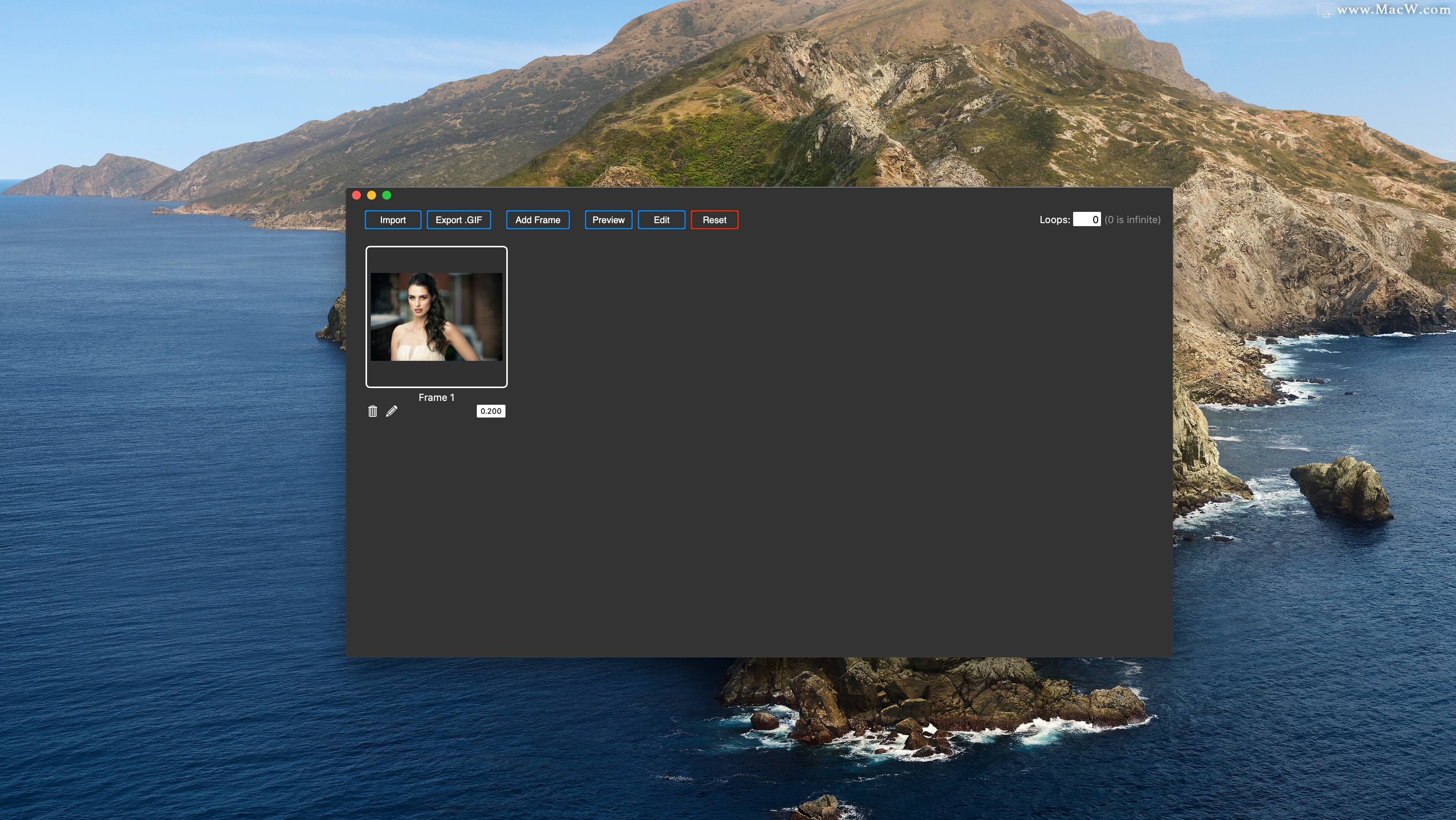Click the Edit button in the toolbar

(661, 220)
